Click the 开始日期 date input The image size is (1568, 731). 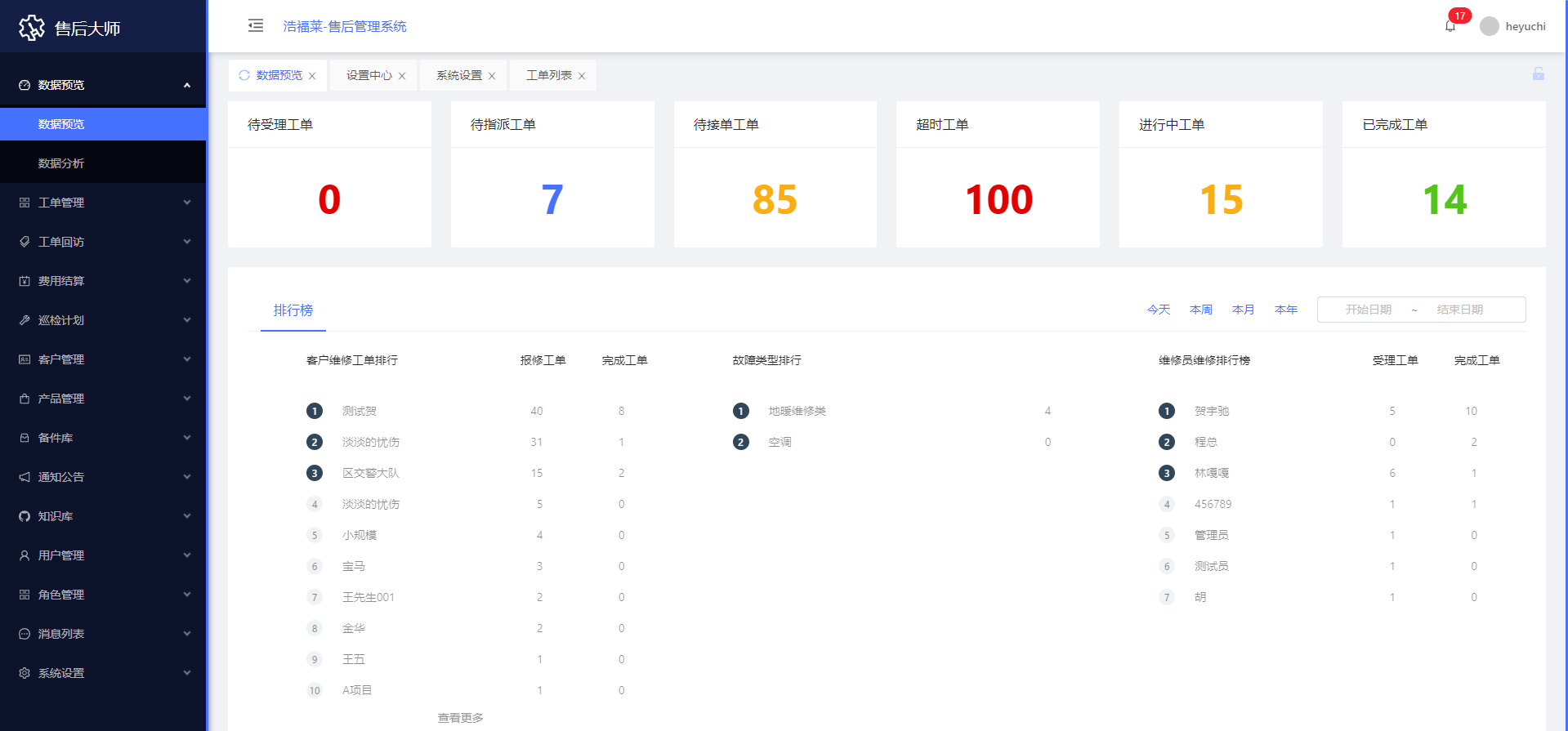click(x=1368, y=310)
